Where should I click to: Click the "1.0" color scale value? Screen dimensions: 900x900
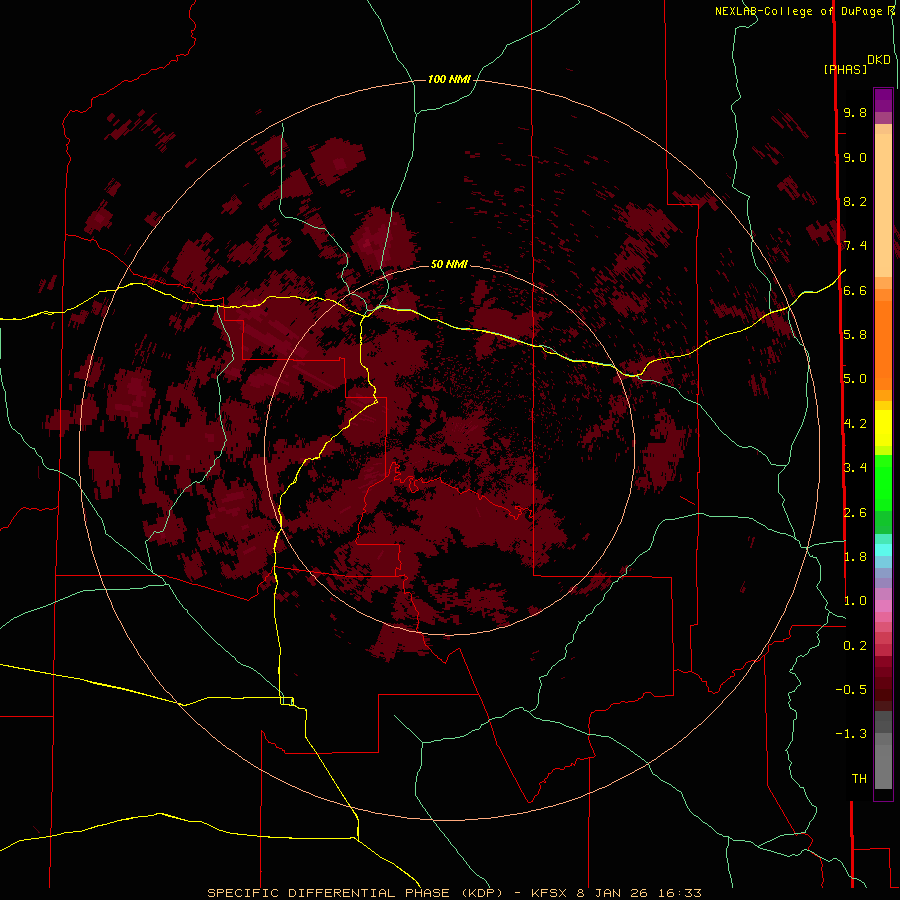point(855,601)
